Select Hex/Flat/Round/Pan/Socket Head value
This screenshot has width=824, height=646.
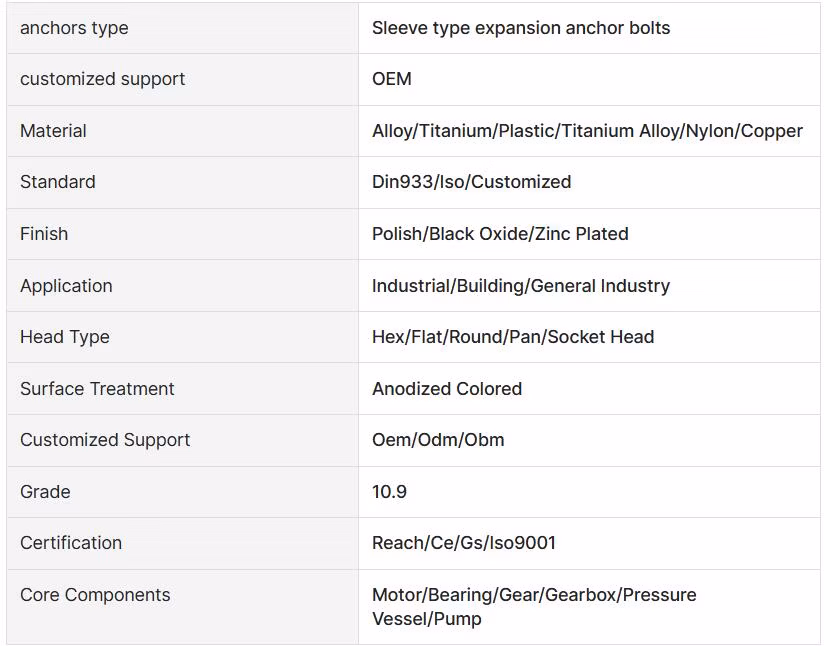click(x=513, y=337)
